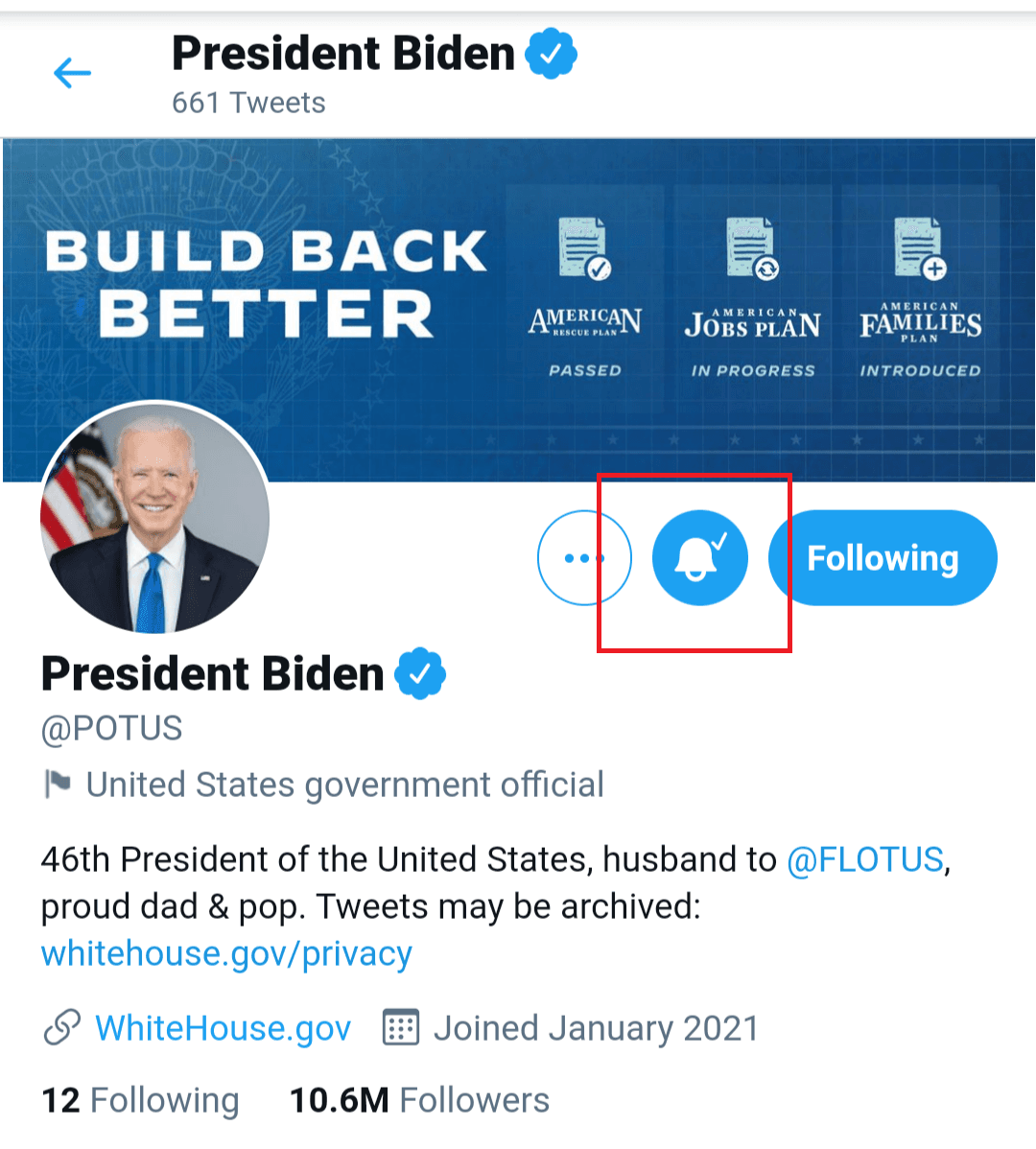View the 10.6M Followers list
This screenshot has height=1149, width=1036.
point(419,1100)
